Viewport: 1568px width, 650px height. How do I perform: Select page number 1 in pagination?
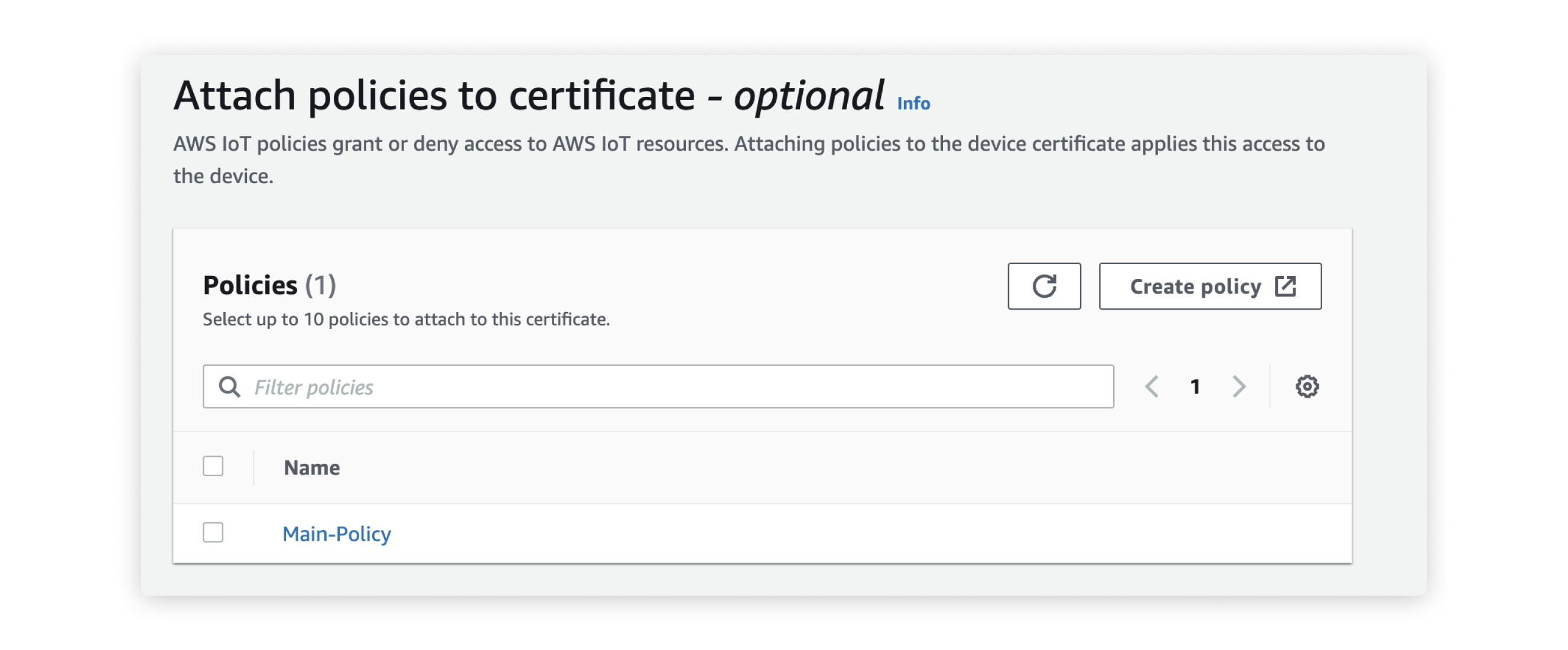[x=1195, y=386]
